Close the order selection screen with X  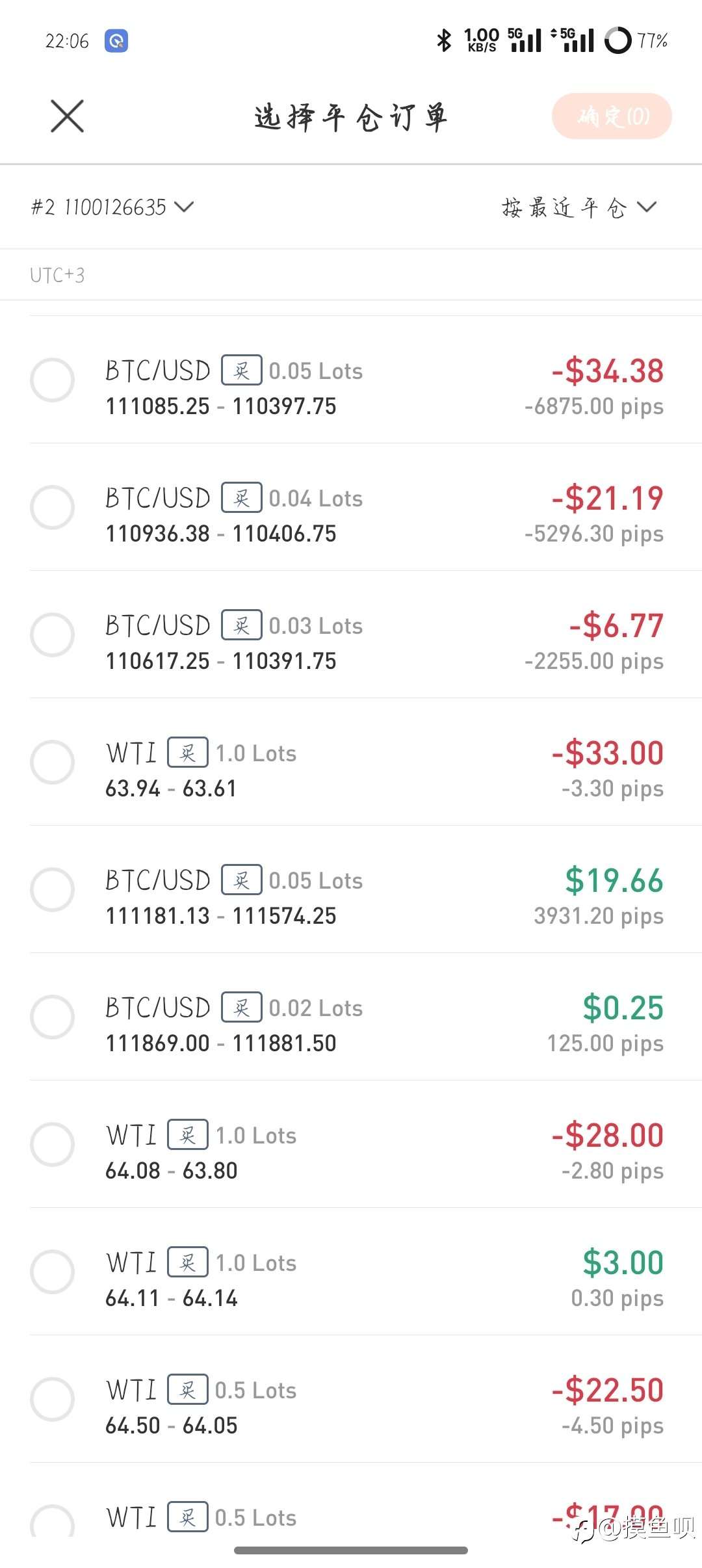[68, 116]
